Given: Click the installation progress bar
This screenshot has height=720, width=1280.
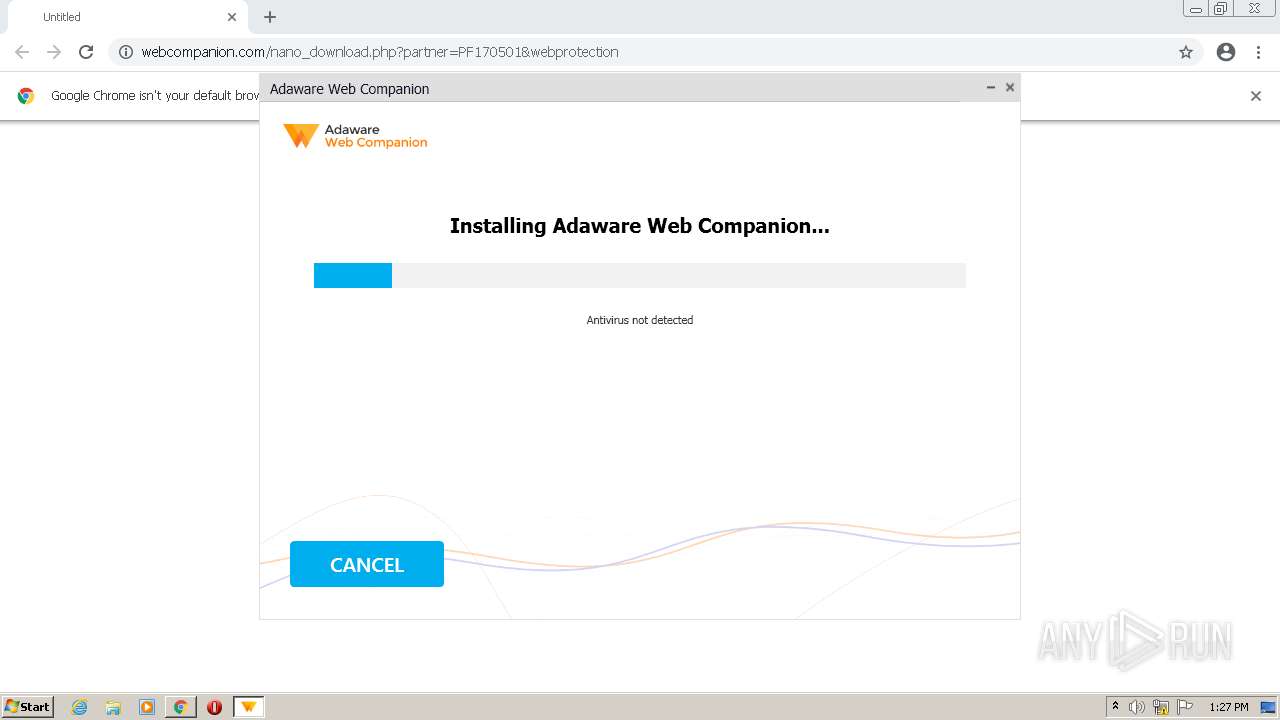Looking at the screenshot, I should [640, 275].
